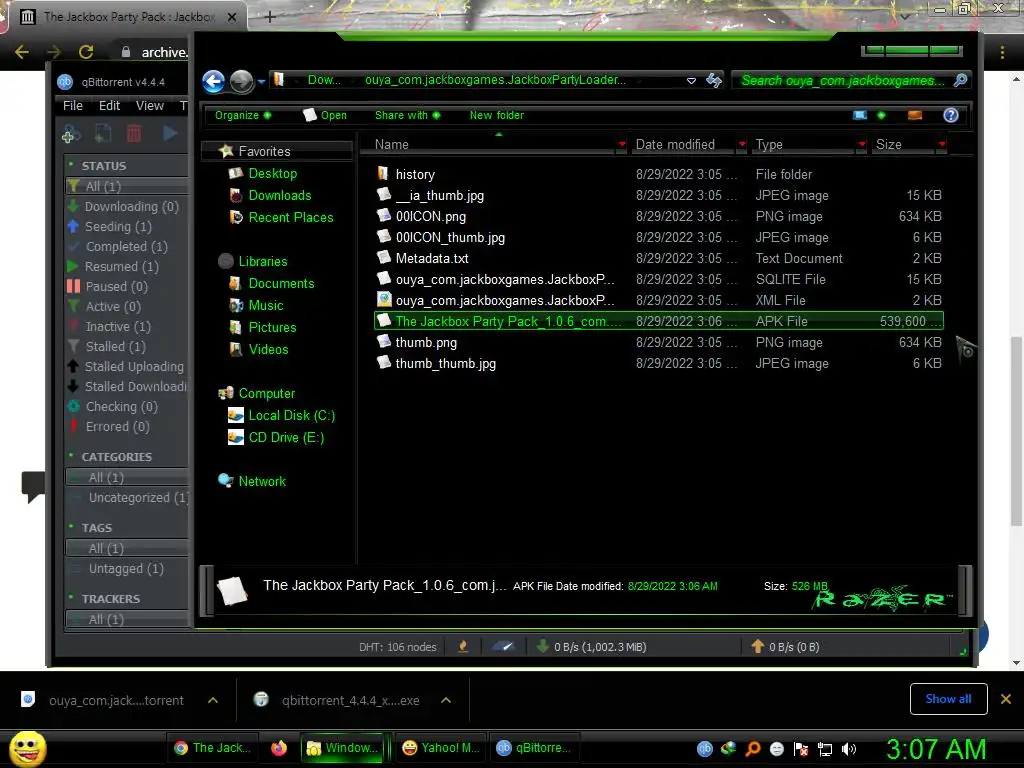Go back in Explorer navigation
The image size is (1024, 768).
pos(214,81)
